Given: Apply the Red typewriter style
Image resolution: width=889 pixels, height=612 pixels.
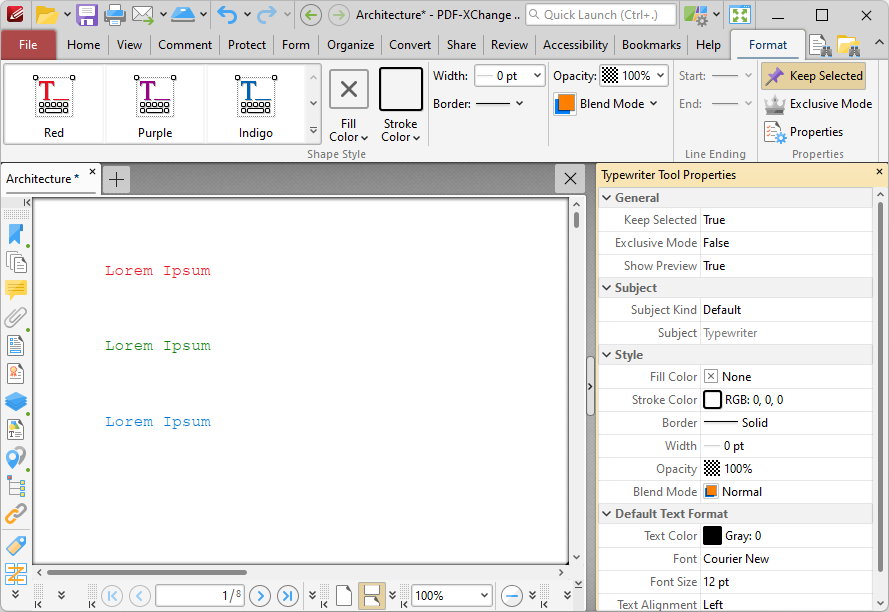Looking at the screenshot, I should tap(54, 104).
